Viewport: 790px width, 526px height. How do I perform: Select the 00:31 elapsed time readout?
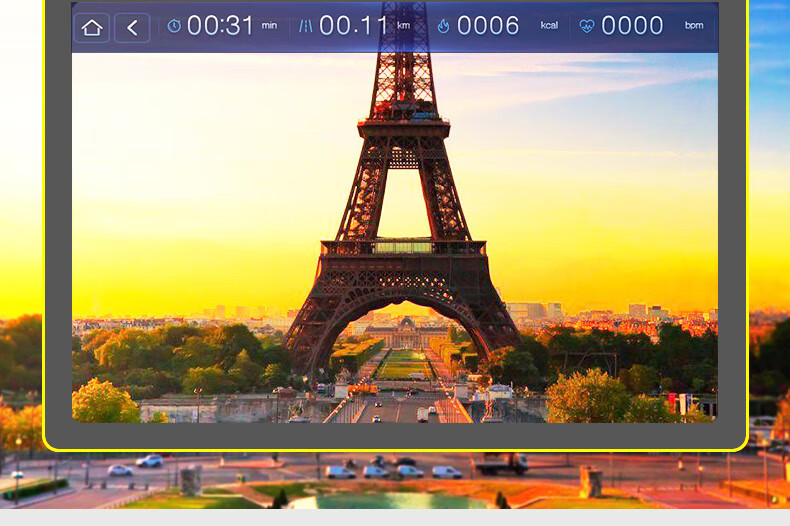click(220, 26)
